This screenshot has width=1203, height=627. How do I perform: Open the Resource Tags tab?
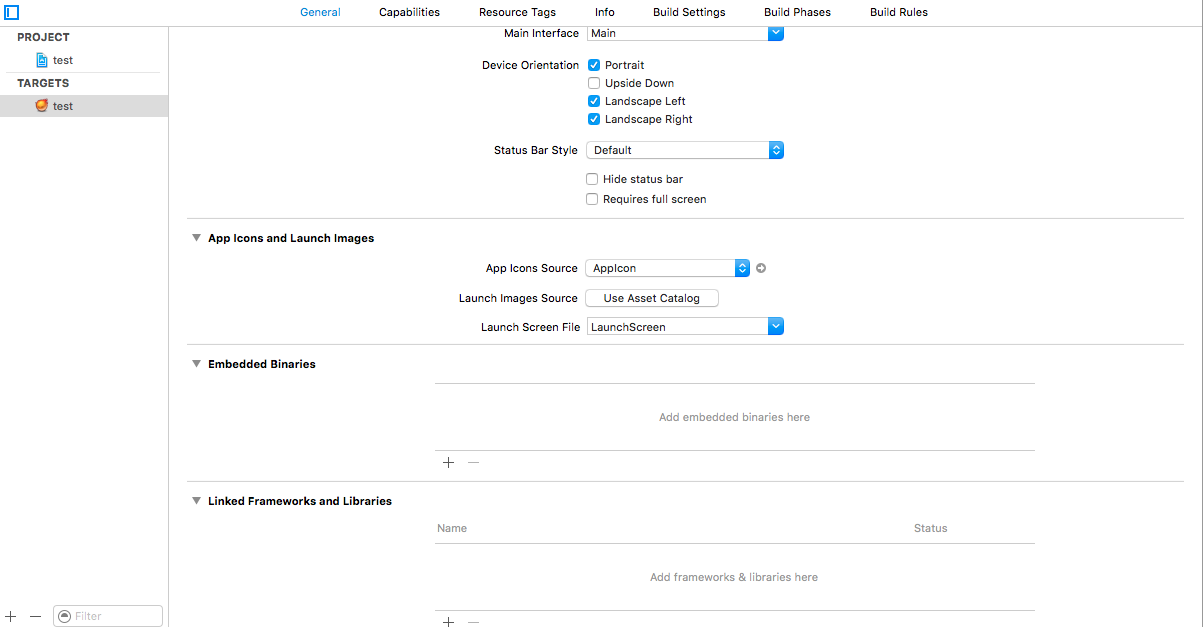(517, 12)
